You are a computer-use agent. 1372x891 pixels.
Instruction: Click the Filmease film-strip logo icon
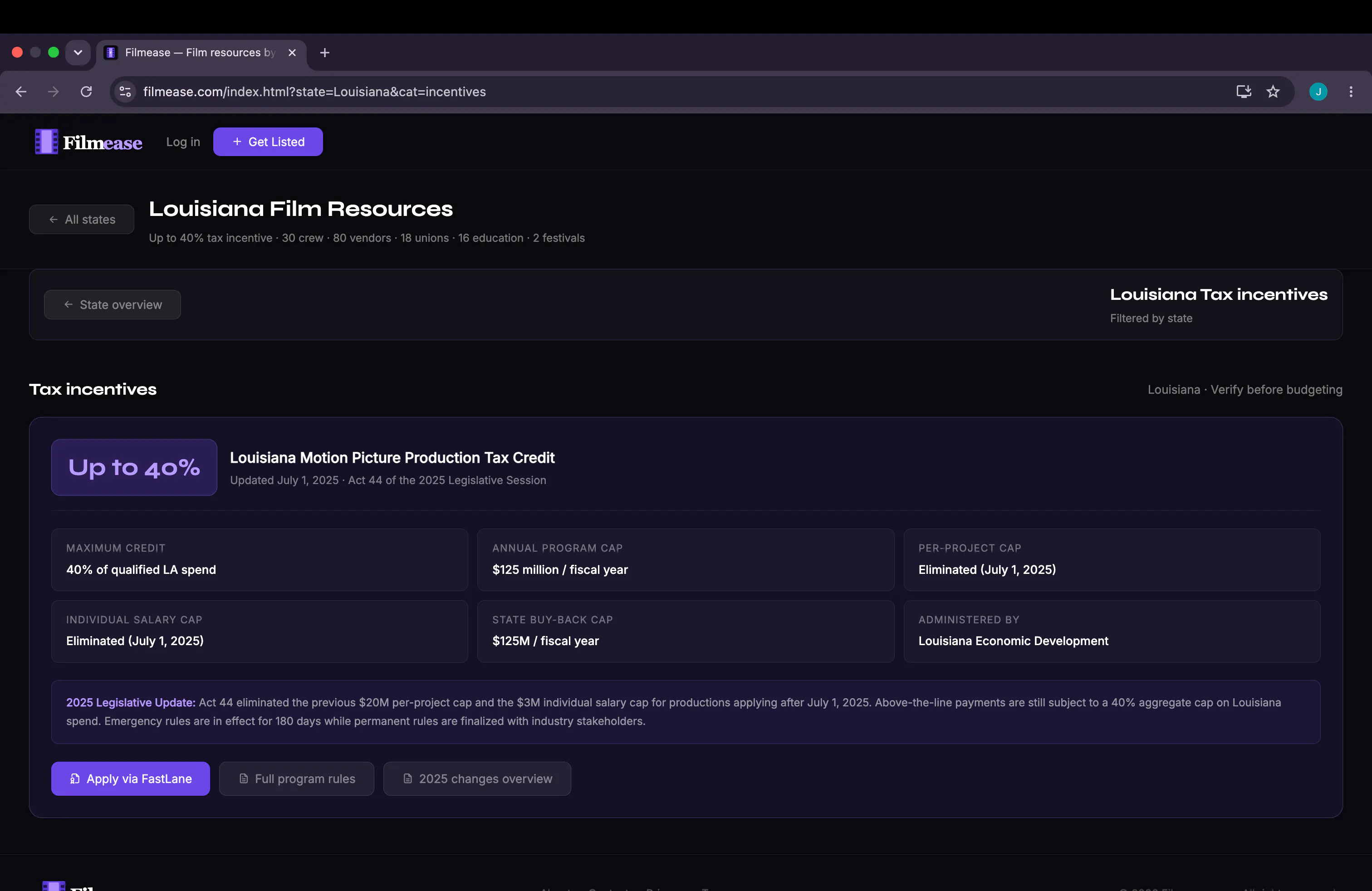[x=46, y=142]
